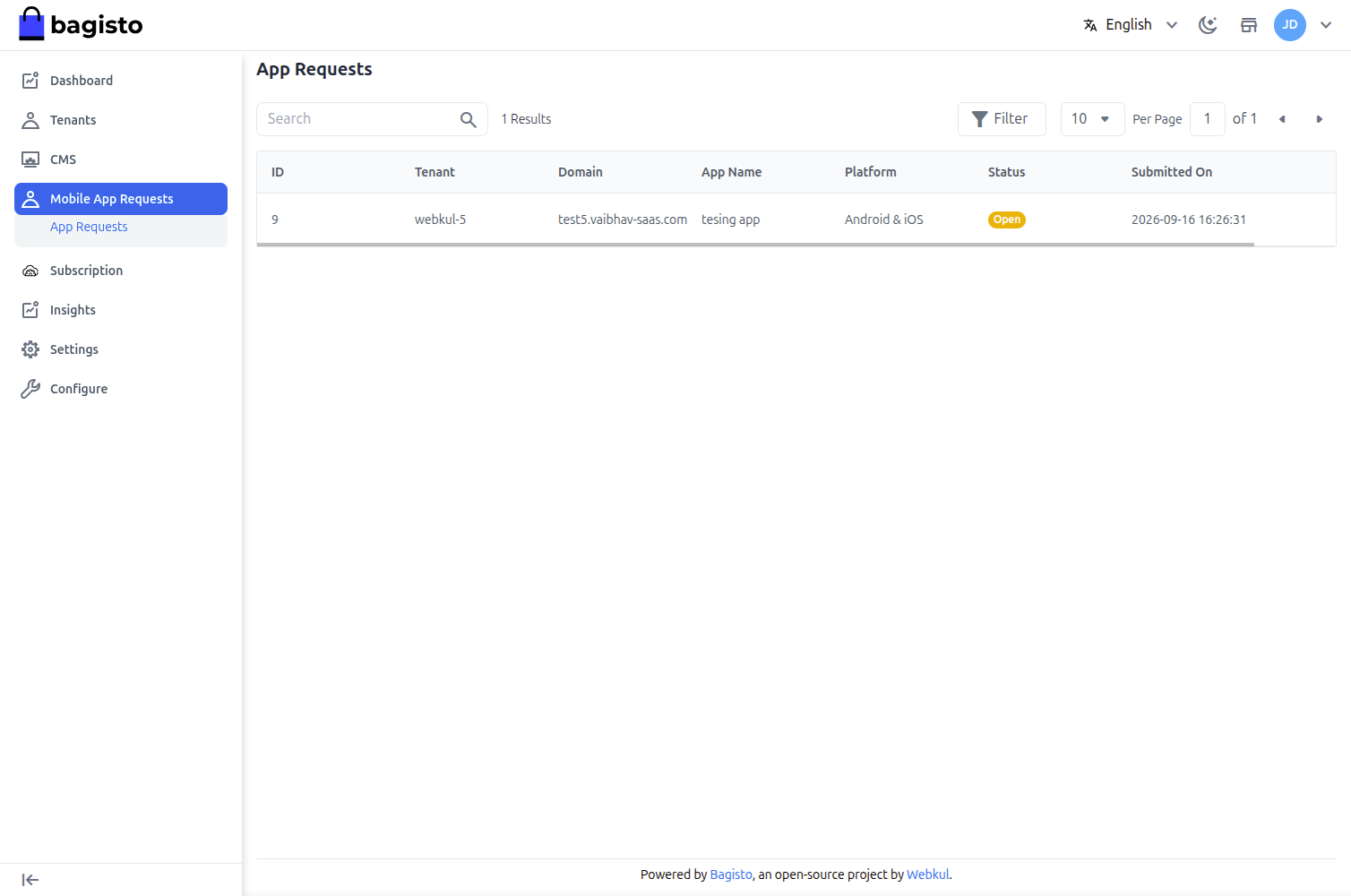
Task: Open the Subscription menu item
Action: pos(121,271)
